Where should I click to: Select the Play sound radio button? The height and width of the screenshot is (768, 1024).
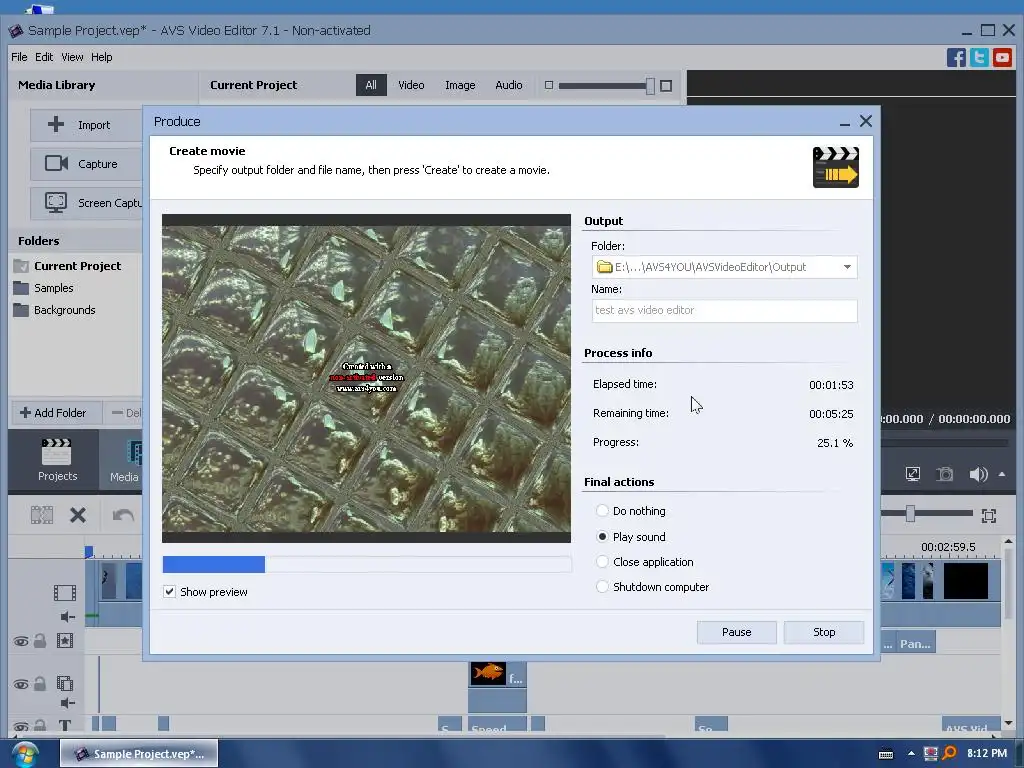[x=602, y=536]
